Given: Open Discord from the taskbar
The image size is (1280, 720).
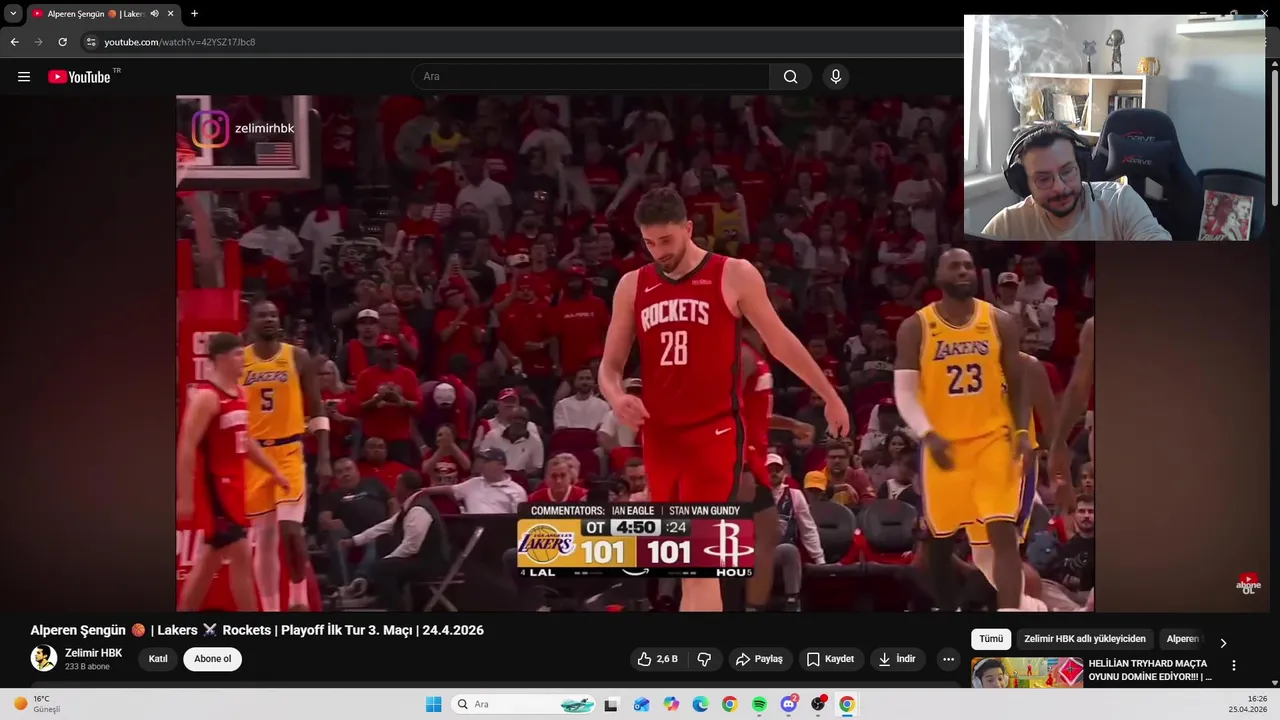Looking at the screenshot, I should point(789,704).
